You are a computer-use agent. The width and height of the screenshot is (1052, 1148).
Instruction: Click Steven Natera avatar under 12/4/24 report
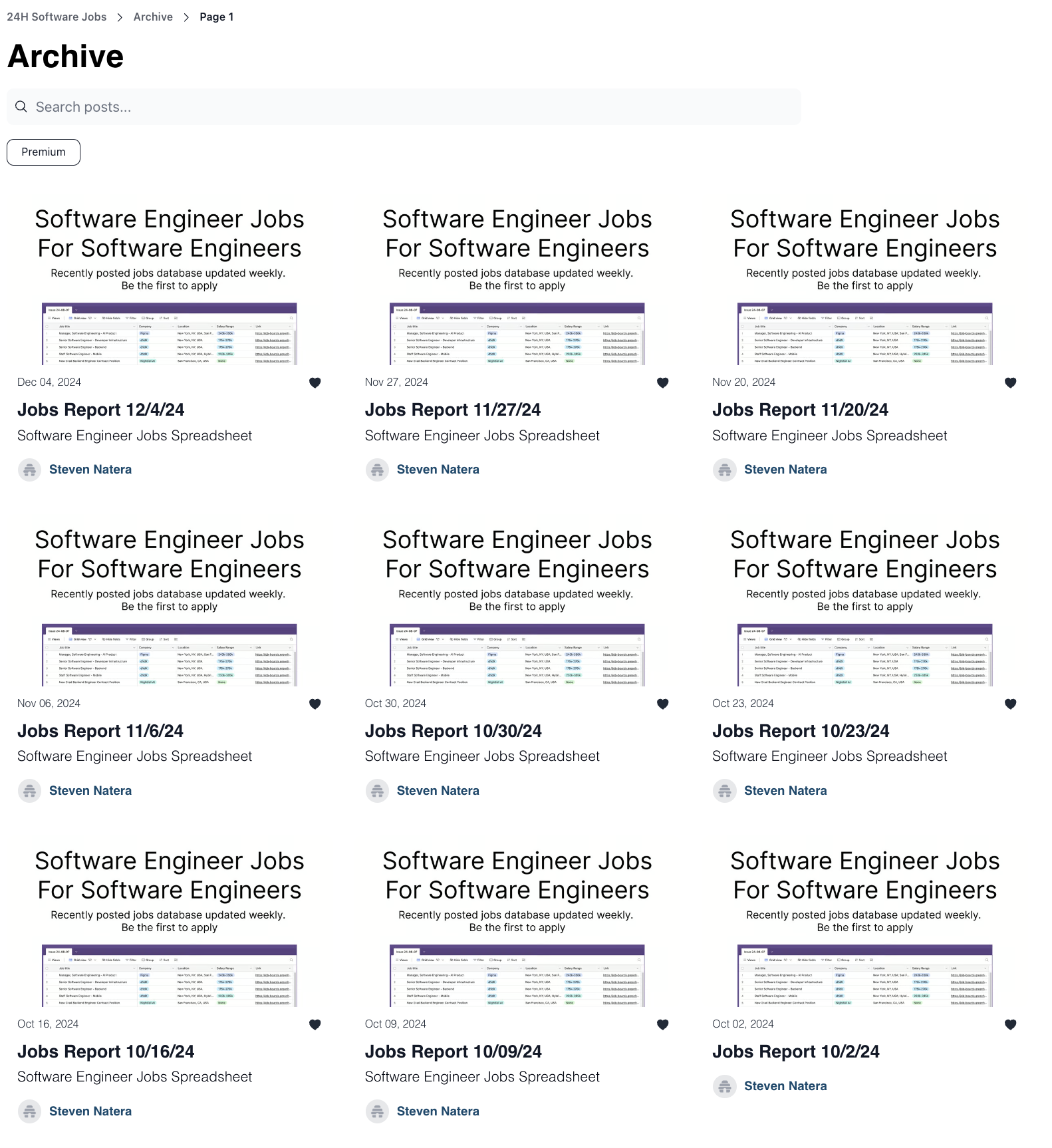click(x=29, y=470)
